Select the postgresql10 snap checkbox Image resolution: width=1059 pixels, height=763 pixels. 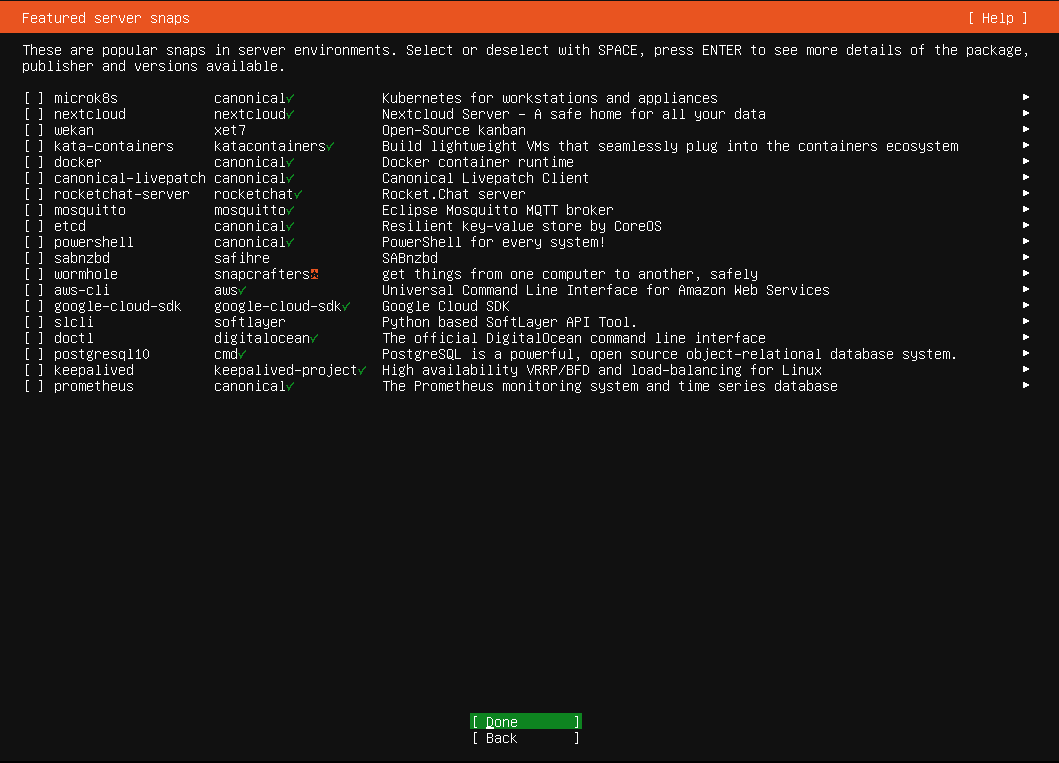click(x=34, y=354)
